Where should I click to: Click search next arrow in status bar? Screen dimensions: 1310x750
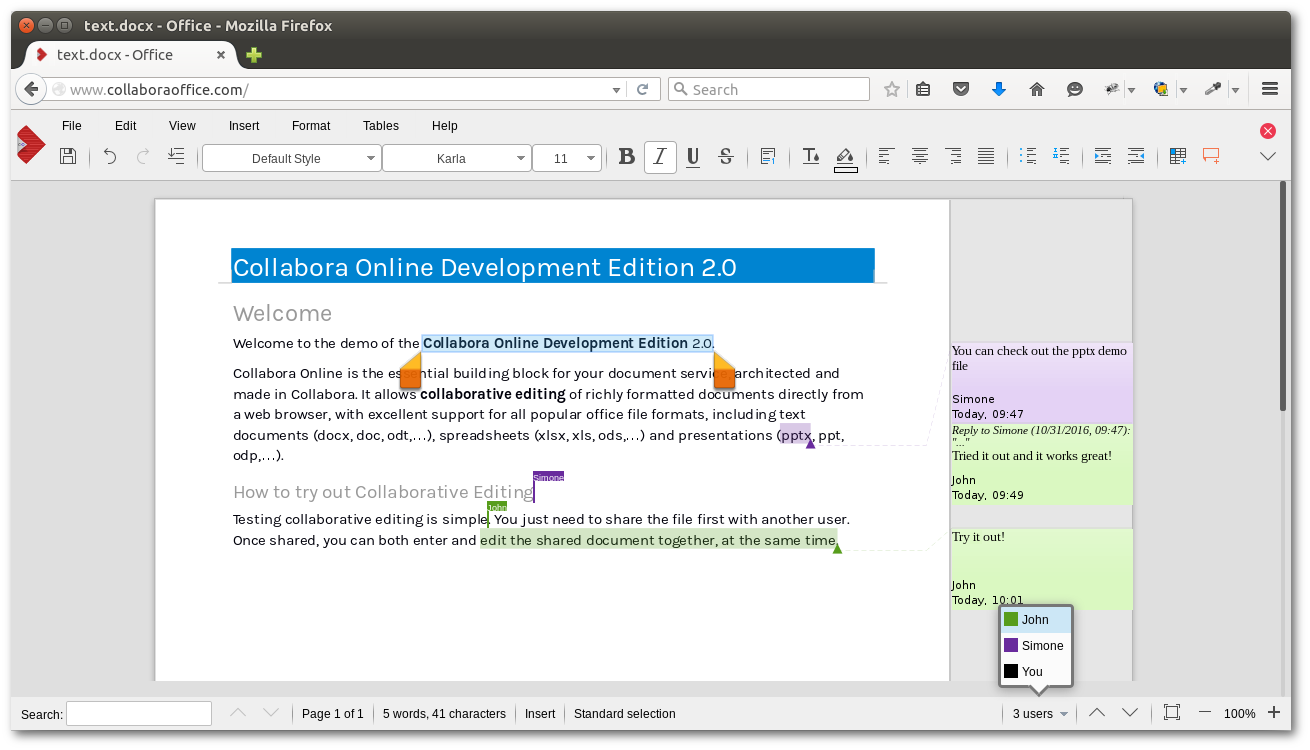click(270, 713)
